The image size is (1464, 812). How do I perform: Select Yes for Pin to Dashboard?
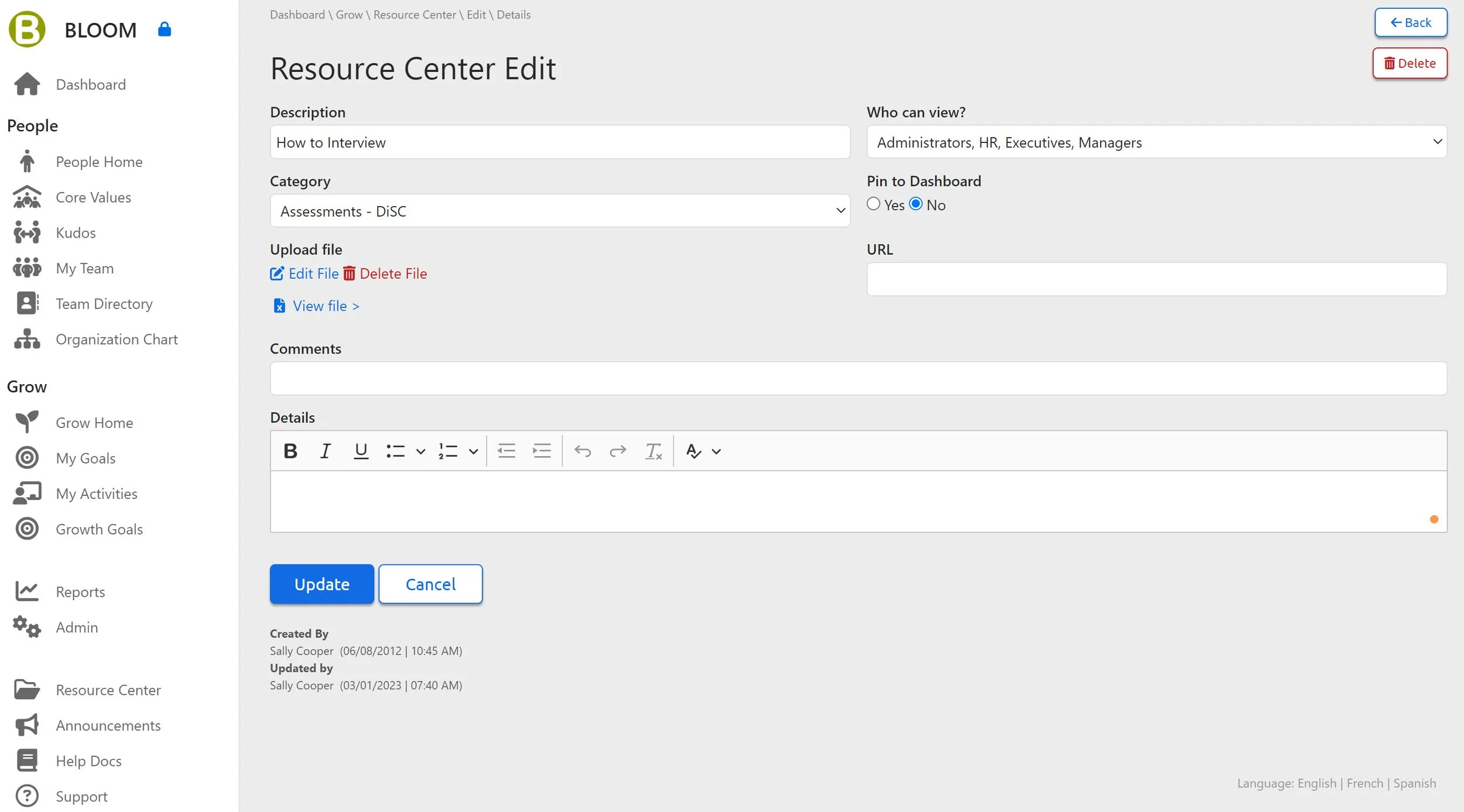click(873, 204)
